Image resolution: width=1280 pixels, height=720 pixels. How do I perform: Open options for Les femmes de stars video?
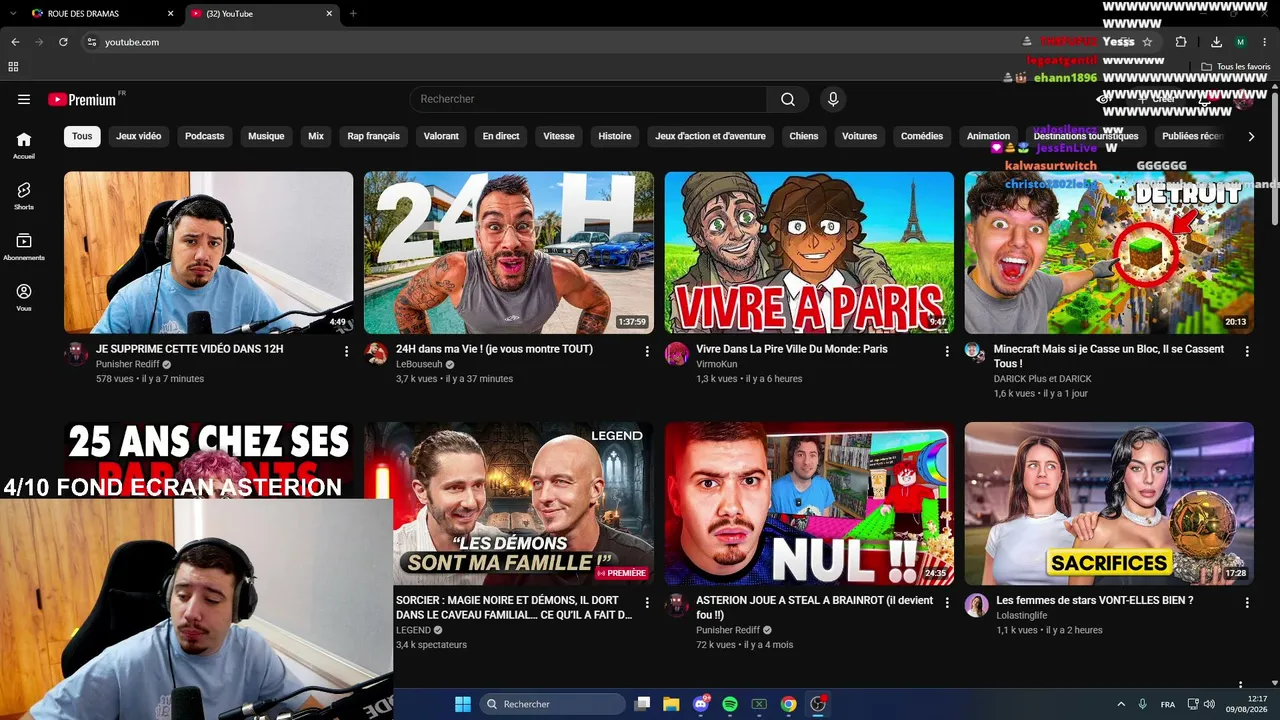pyautogui.click(x=1247, y=603)
